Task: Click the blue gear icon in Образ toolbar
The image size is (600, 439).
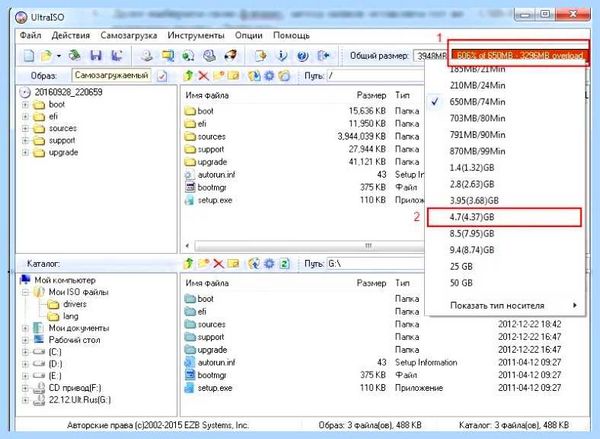Action: click(x=269, y=76)
